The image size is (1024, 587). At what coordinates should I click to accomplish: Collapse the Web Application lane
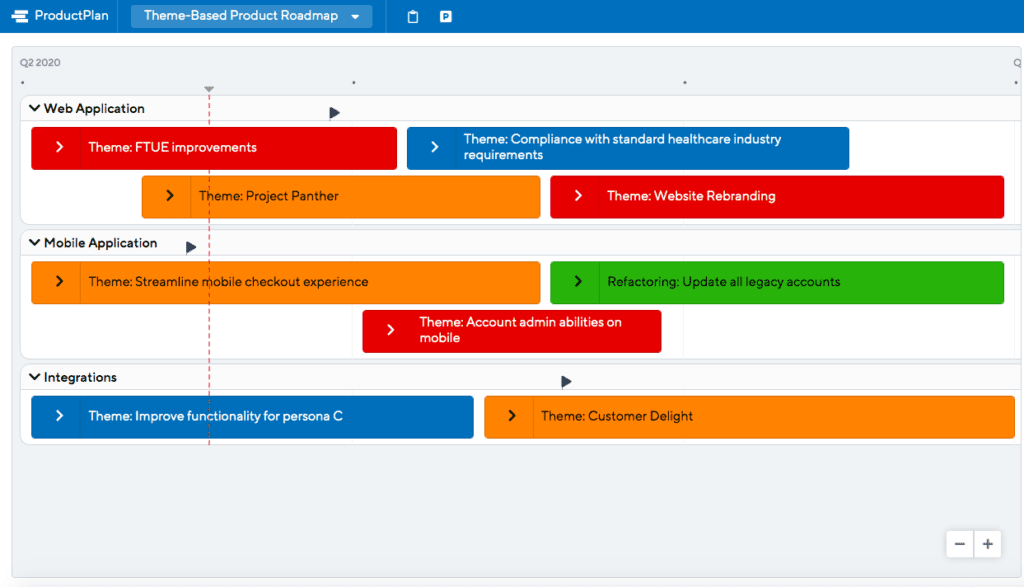pos(35,108)
